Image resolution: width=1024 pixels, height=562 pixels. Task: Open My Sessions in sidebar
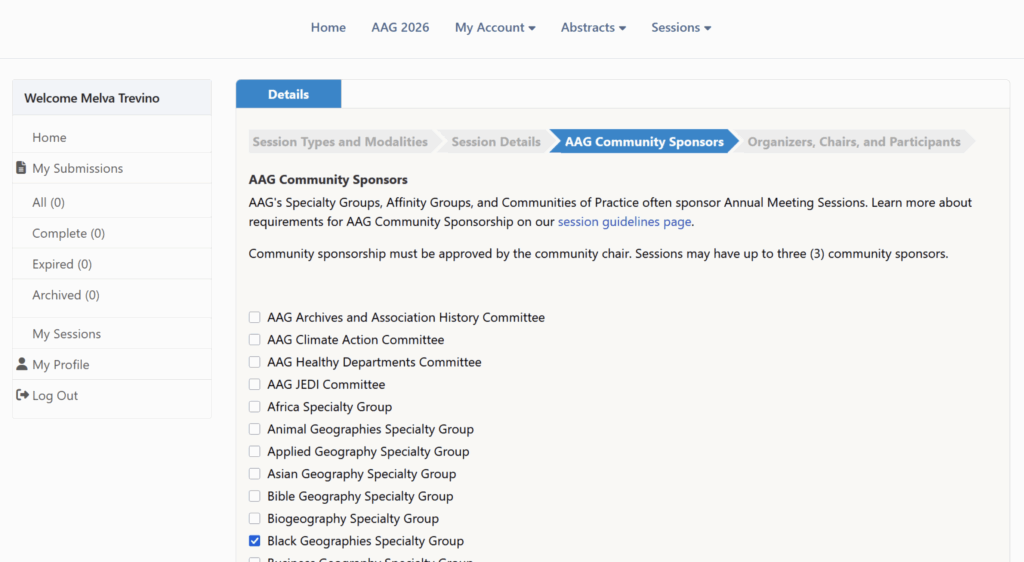click(x=67, y=334)
